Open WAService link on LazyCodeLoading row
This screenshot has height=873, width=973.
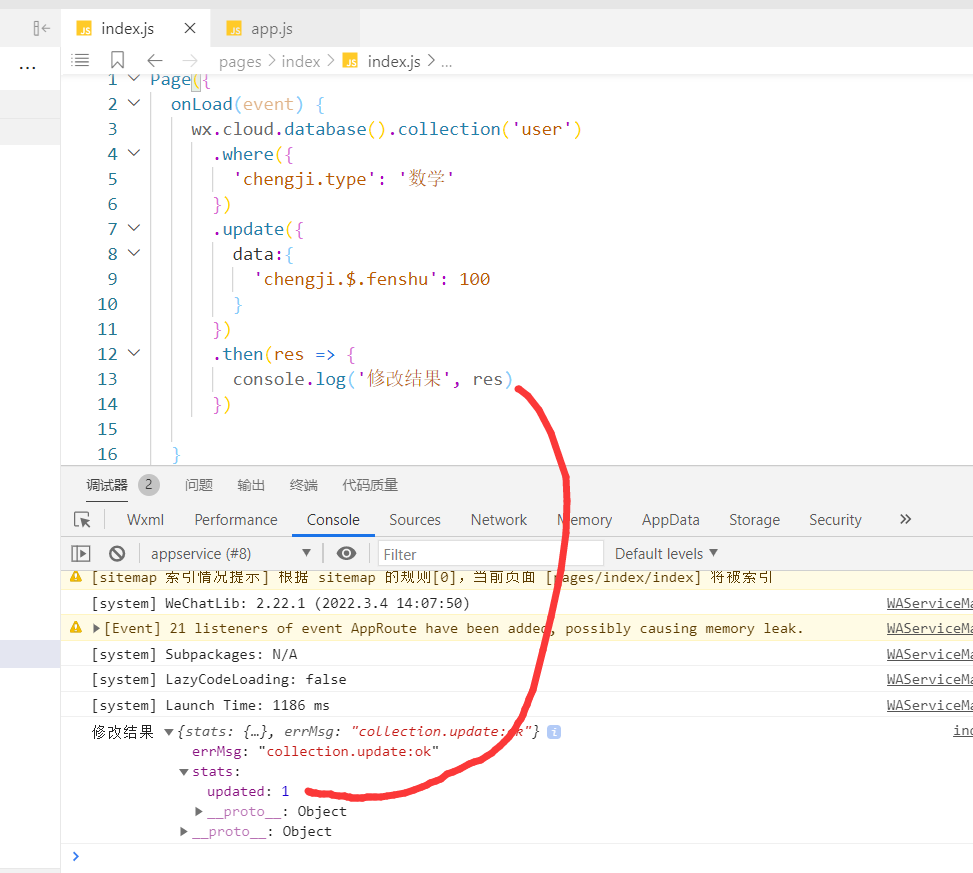pyautogui.click(x=929, y=679)
